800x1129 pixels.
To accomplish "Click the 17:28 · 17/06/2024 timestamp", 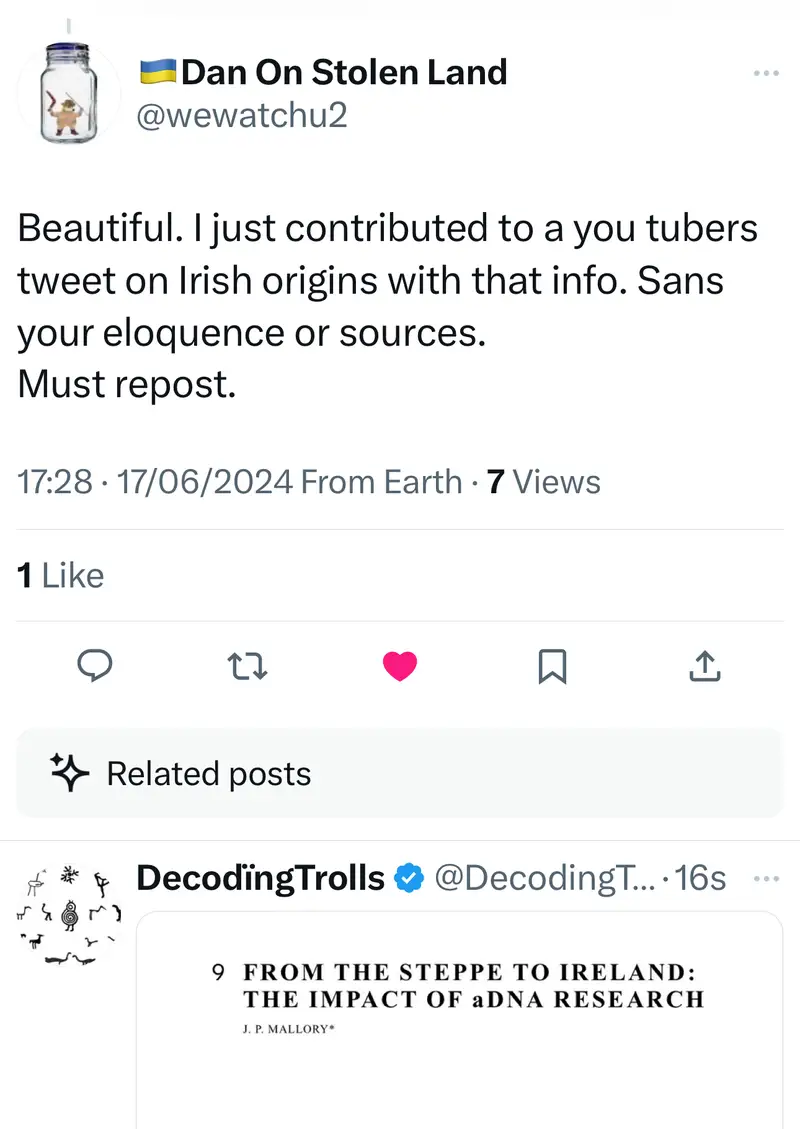I will [x=155, y=482].
